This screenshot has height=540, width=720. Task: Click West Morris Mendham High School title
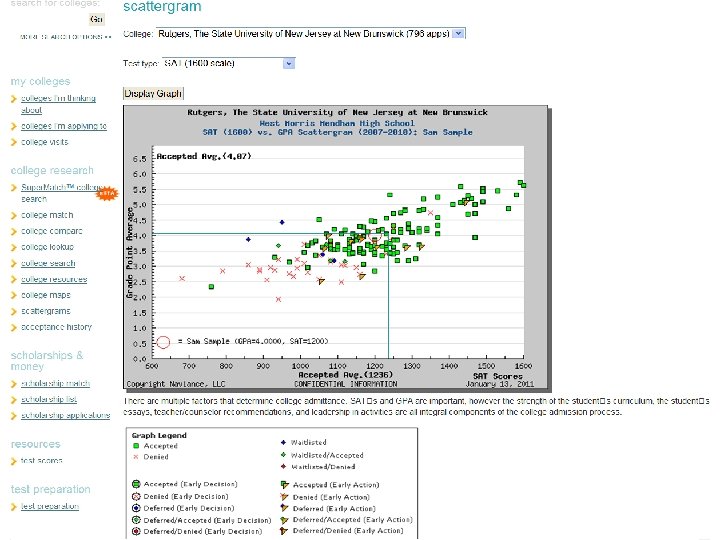[x=337, y=123]
